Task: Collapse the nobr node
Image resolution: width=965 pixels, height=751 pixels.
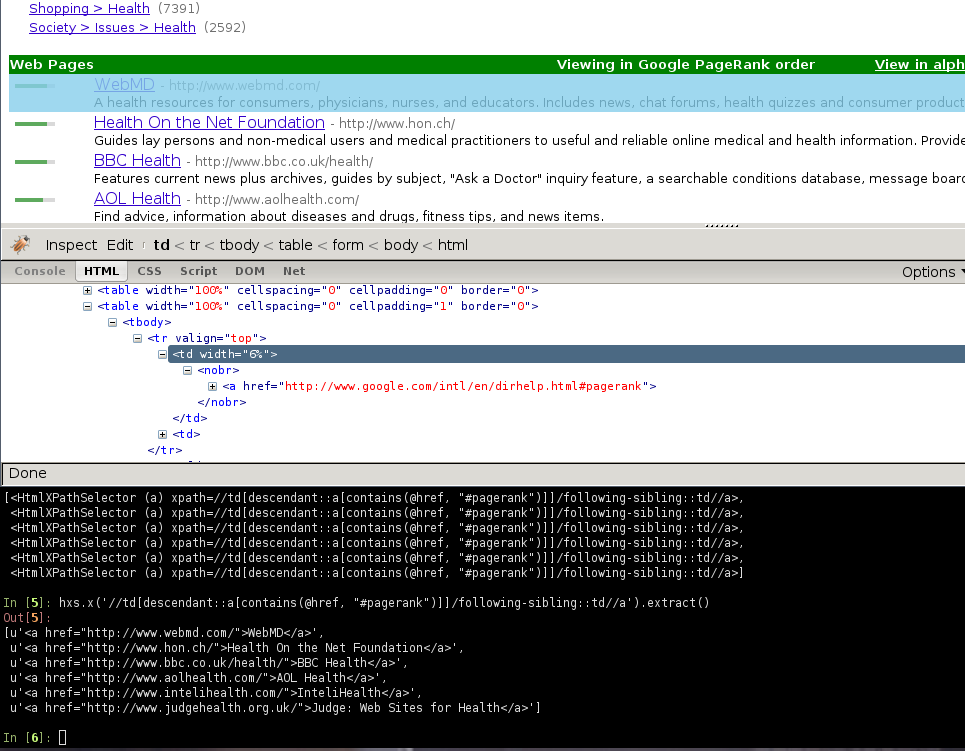Action: [x=188, y=371]
